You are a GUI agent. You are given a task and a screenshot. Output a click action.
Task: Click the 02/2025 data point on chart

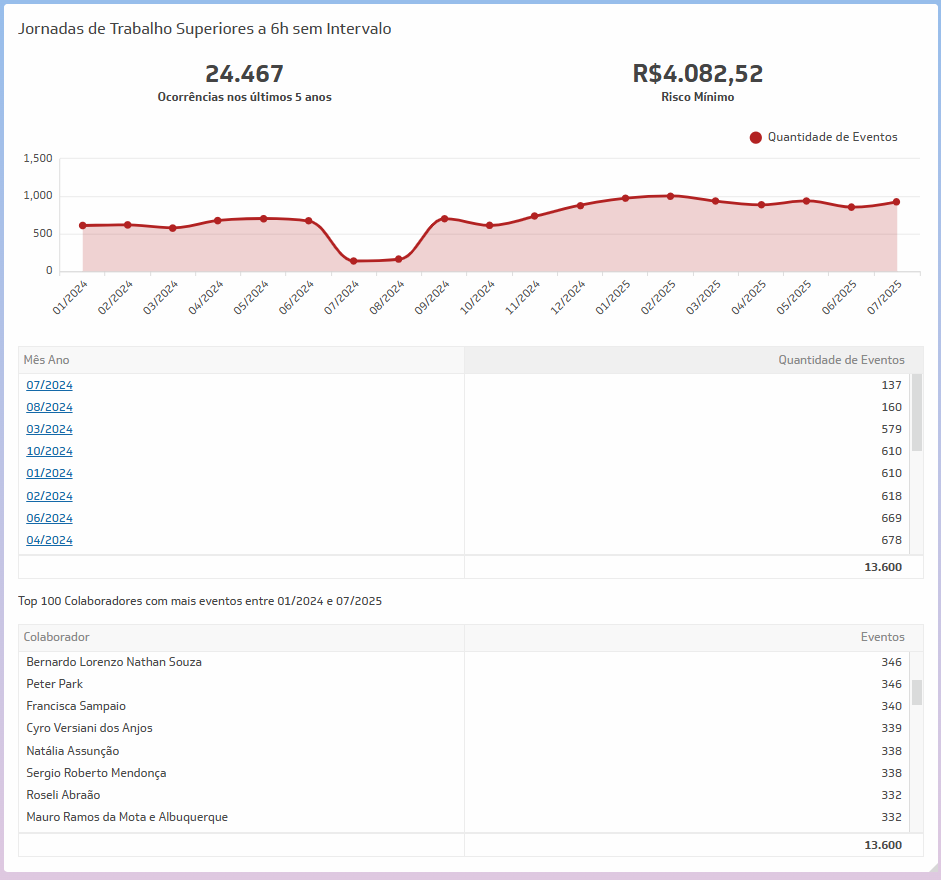pyautogui.click(x=670, y=196)
